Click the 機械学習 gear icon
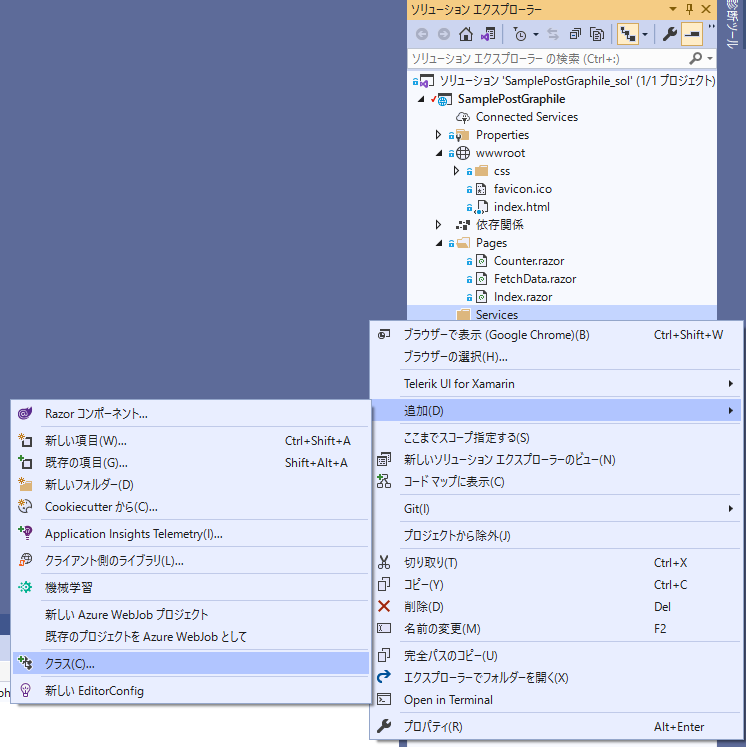The width and height of the screenshot is (746, 747). point(25,587)
